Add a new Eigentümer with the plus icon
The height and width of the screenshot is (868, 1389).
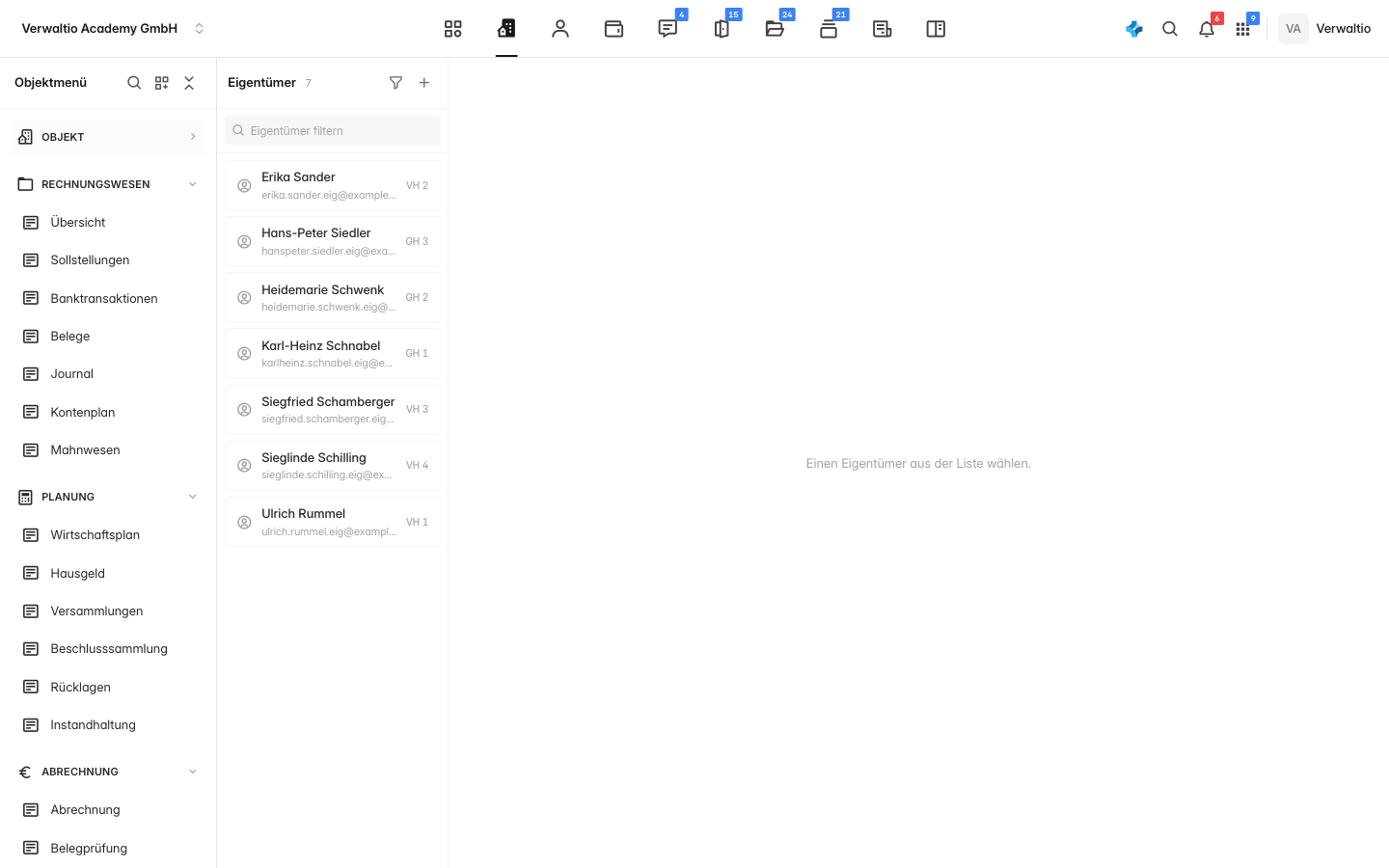click(424, 83)
